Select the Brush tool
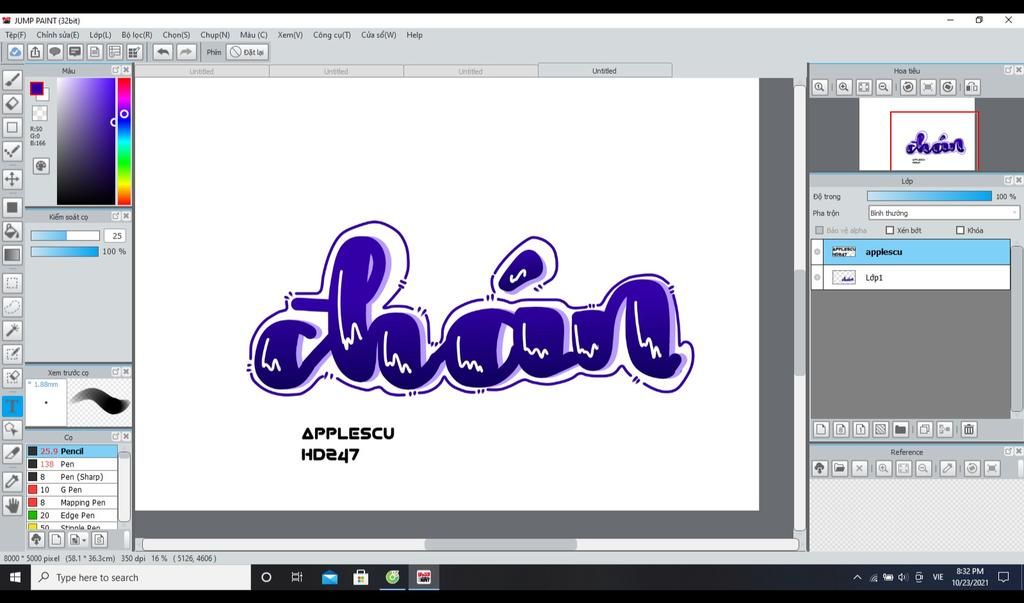This screenshot has height=603, width=1024. pyautogui.click(x=12, y=80)
